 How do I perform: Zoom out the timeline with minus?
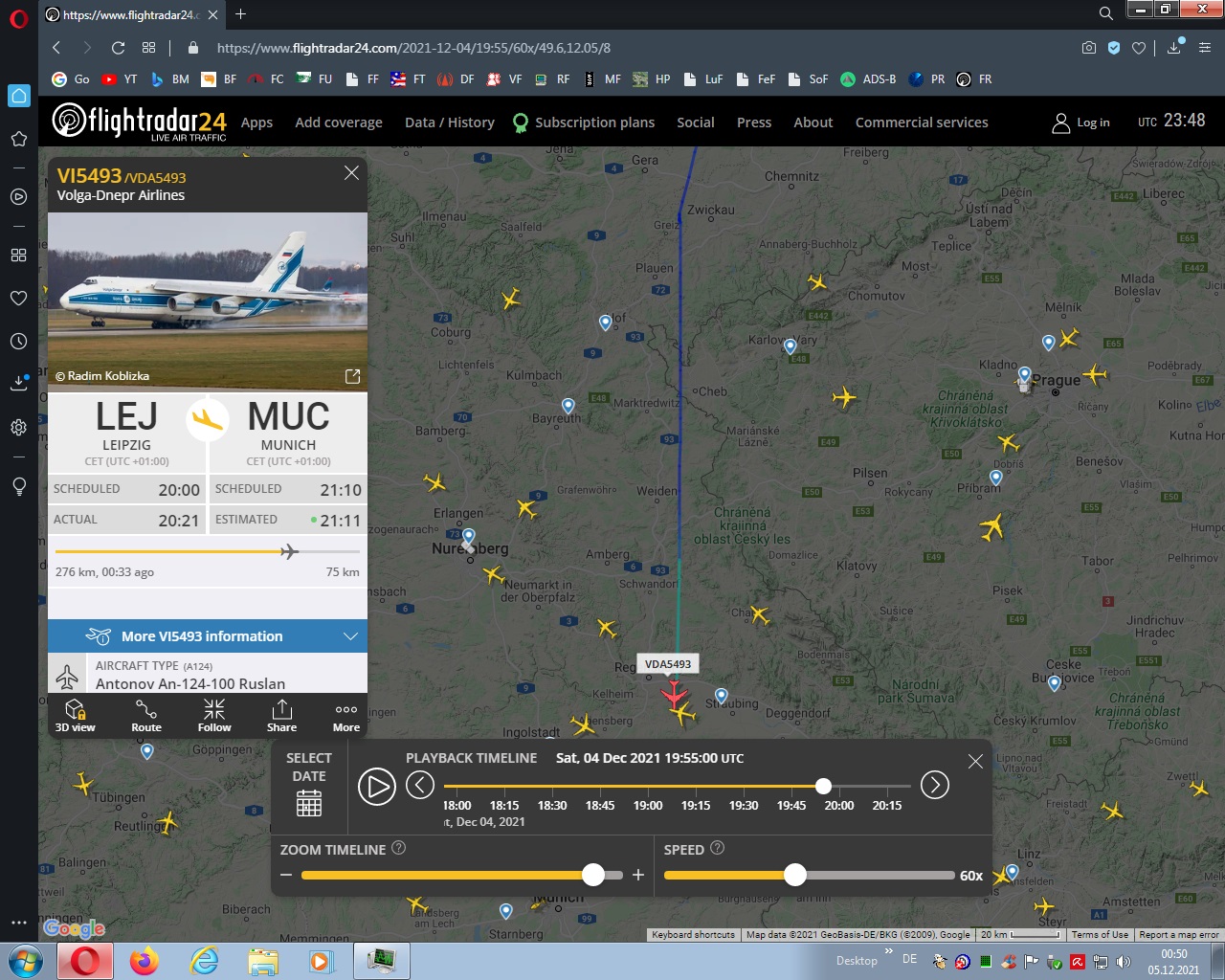[286, 875]
